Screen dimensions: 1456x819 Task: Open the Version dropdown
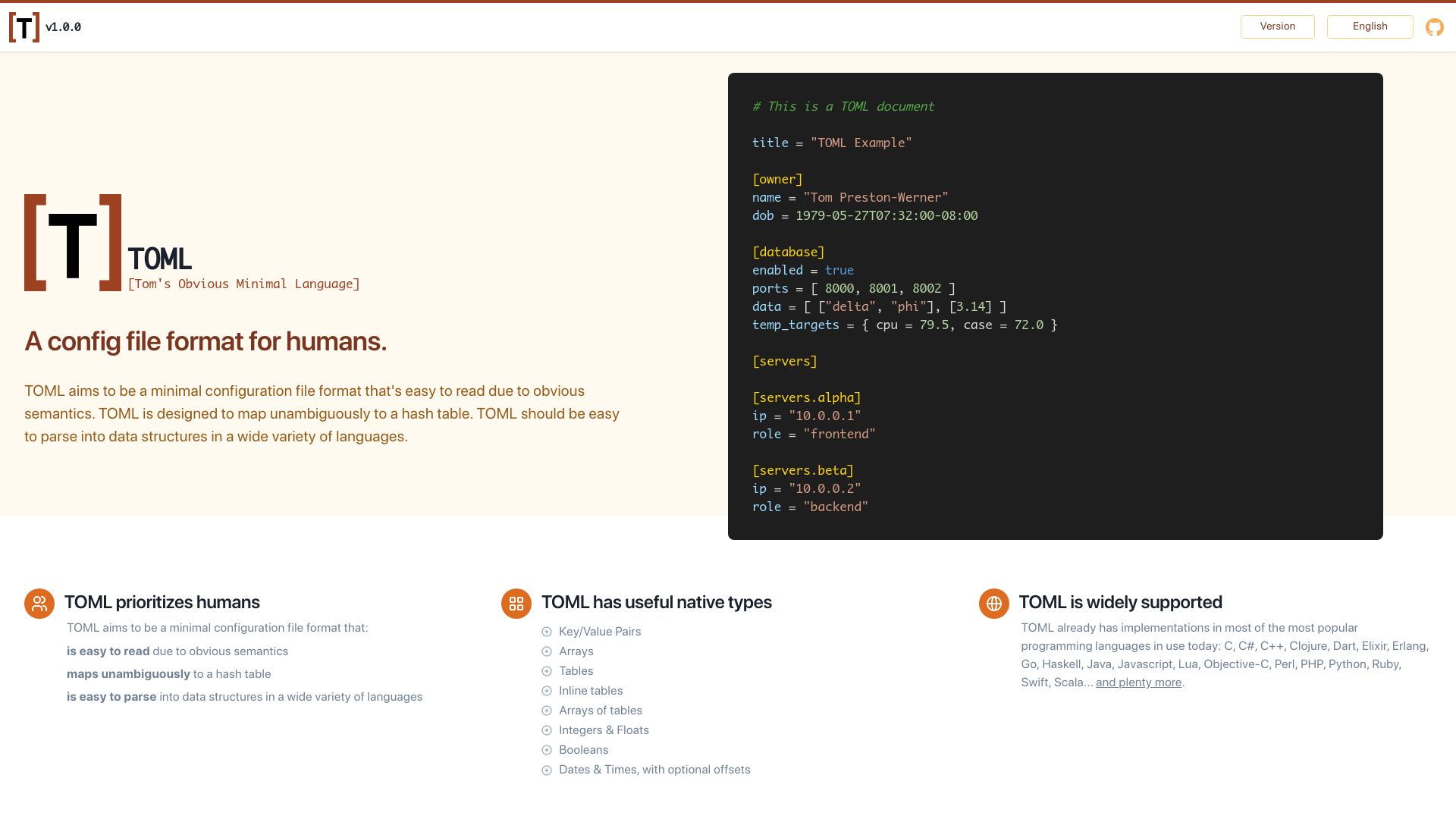coord(1277,27)
